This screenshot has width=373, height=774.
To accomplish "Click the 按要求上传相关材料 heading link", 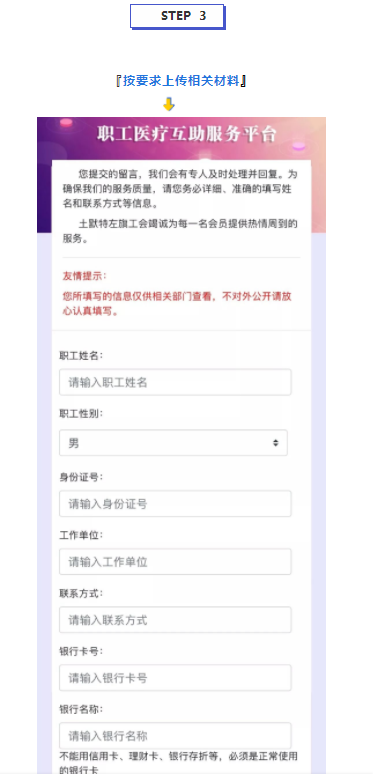I will click(x=181, y=80).
